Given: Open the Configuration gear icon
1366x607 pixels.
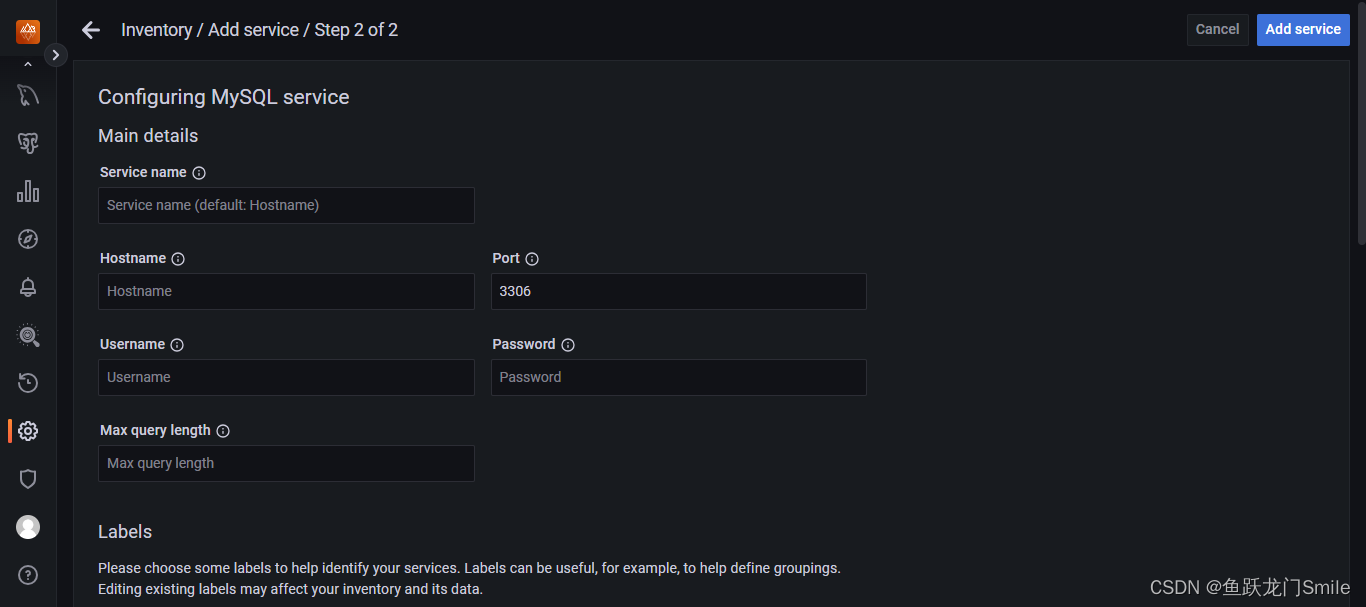Looking at the screenshot, I should (28, 431).
